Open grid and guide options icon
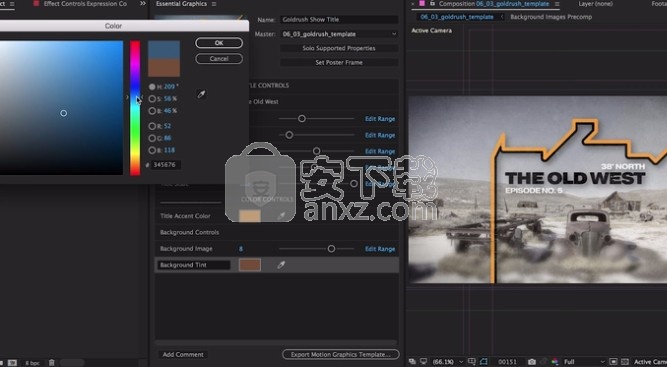Viewport: 667px width, 367px height. coord(472,362)
